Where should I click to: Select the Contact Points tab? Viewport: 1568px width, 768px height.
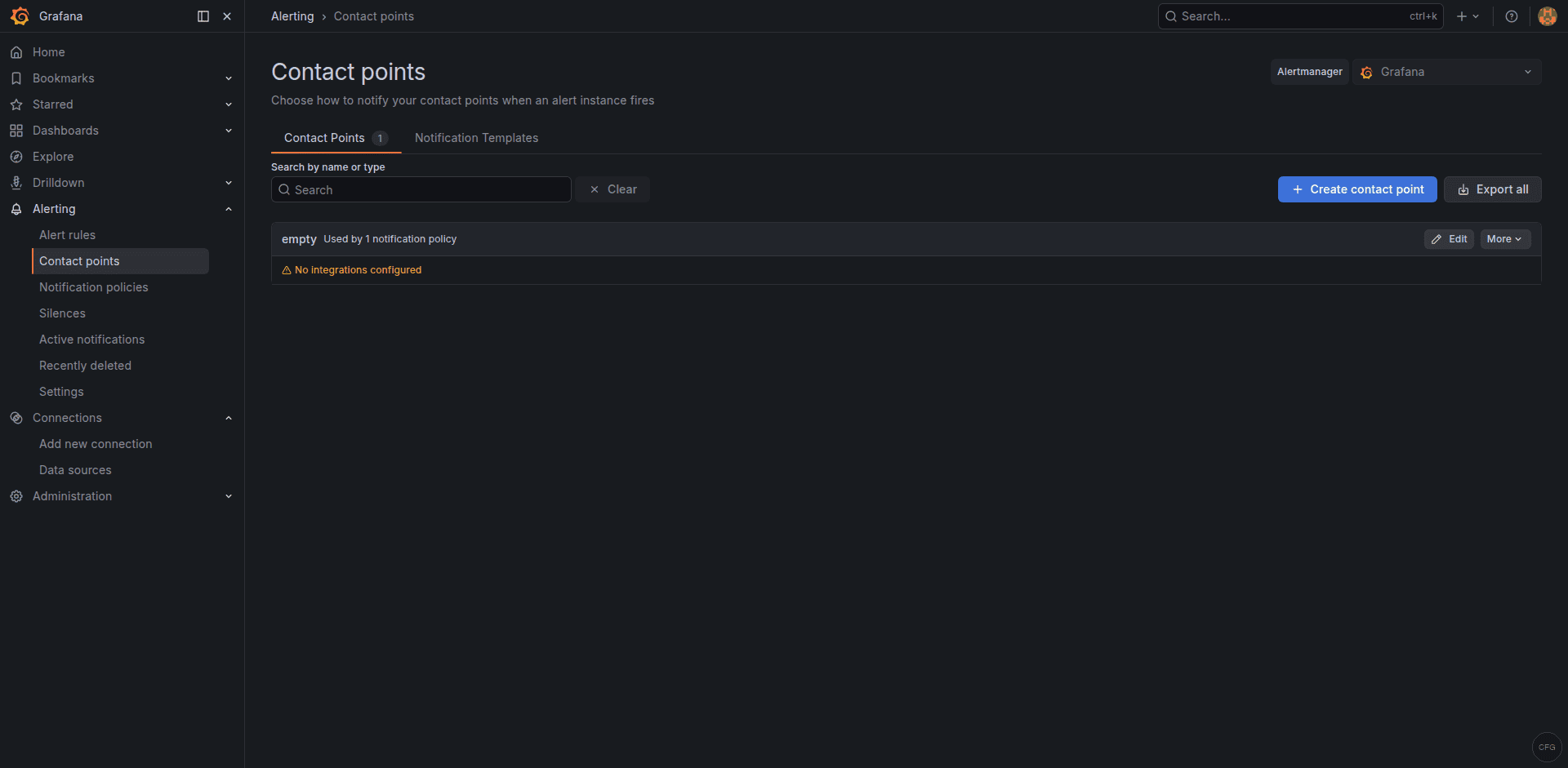[x=324, y=137]
